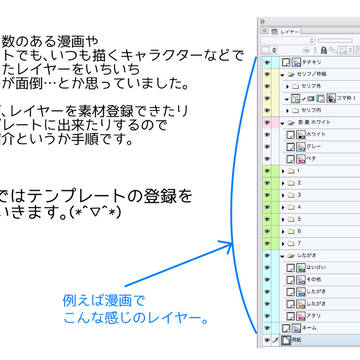Select the folder row named セリフ/枠線

[312, 74]
